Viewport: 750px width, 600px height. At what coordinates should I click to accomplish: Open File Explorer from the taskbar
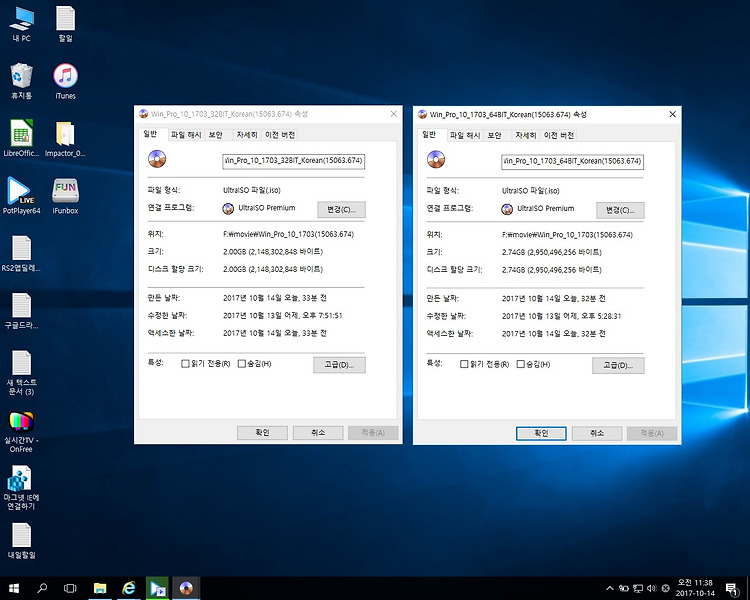[100, 588]
